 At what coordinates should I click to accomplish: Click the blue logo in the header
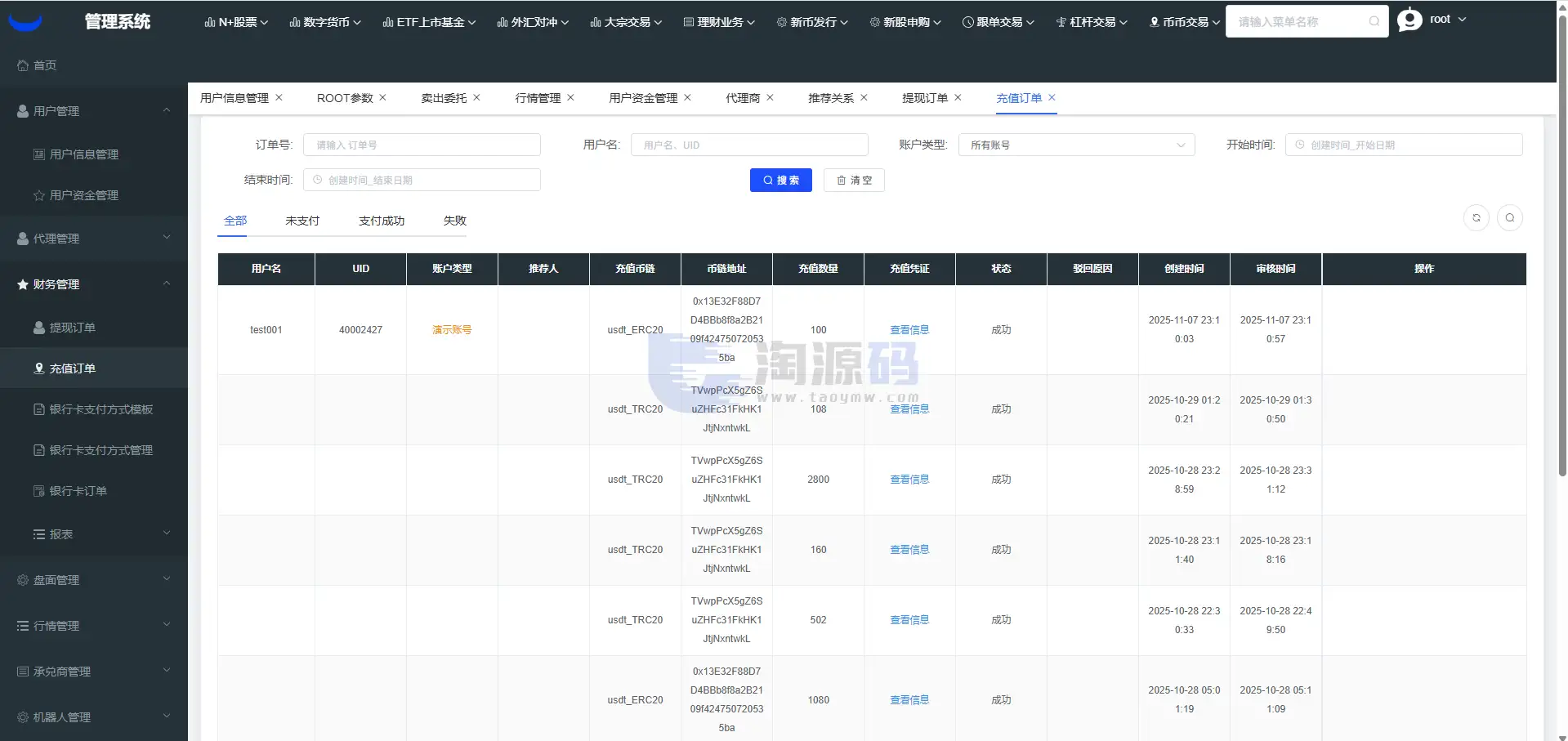[25, 22]
